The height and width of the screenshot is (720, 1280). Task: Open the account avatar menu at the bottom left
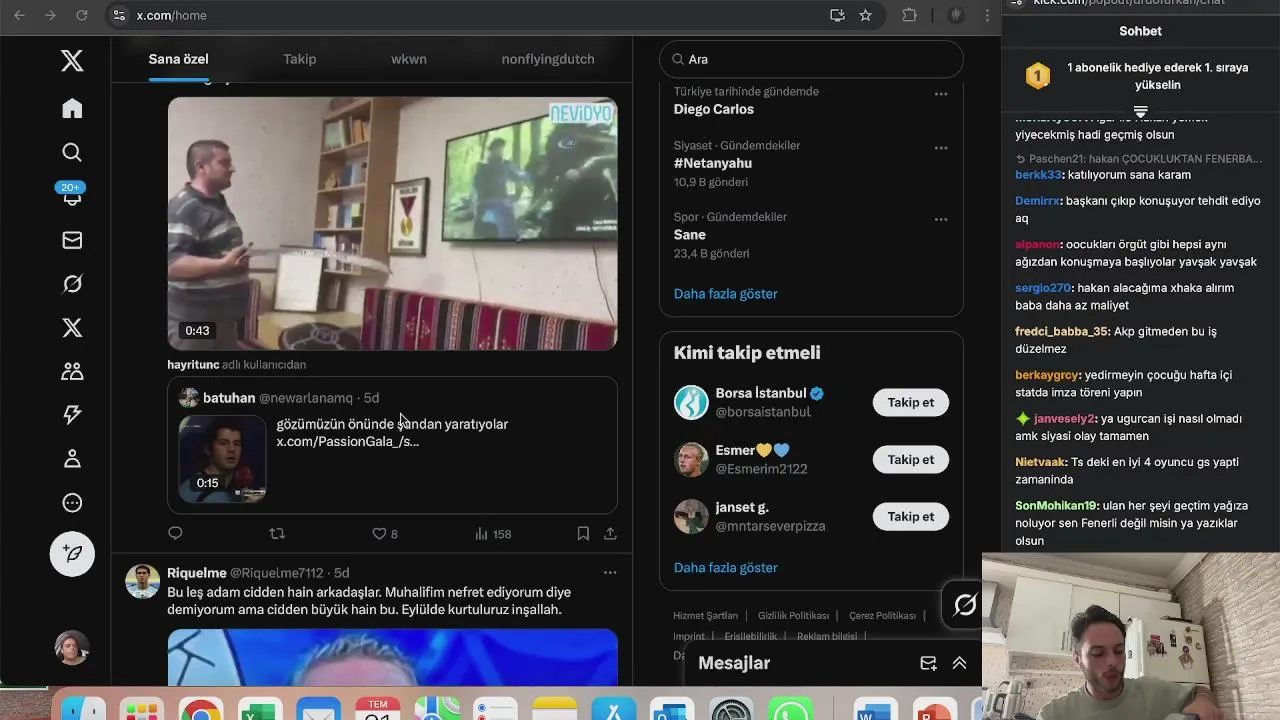[x=72, y=648]
